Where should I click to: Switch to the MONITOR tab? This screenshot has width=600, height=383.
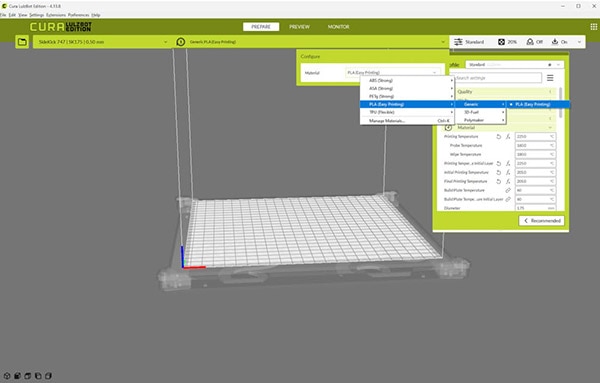pos(338,27)
